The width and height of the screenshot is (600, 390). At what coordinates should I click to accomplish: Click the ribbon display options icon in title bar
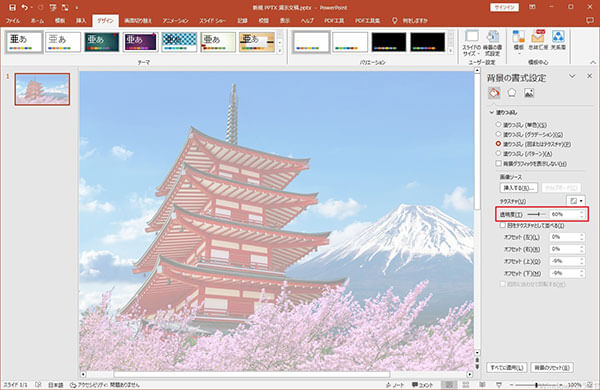click(x=532, y=7)
